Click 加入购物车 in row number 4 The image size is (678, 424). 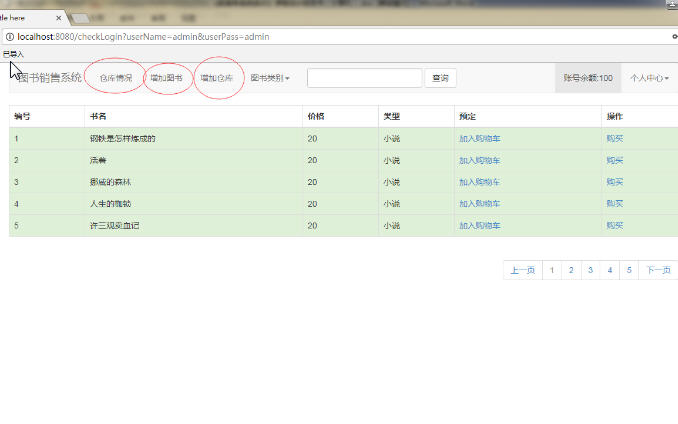click(x=480, y=204)
